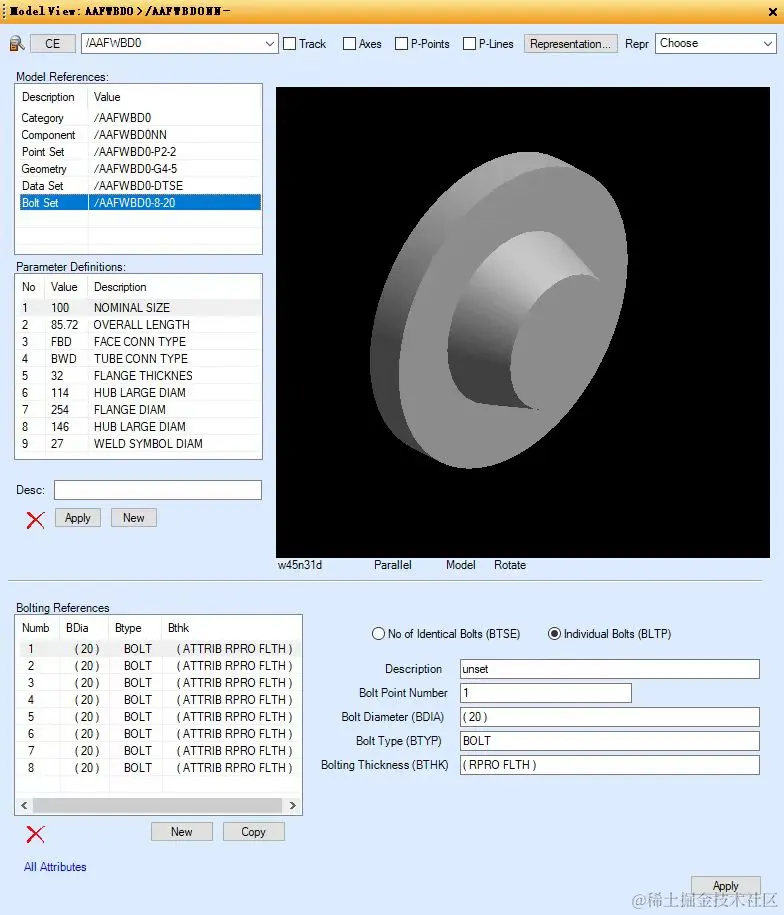Click the CE button
The height and width of the screenshot is (915, 784).
click(x=52, y=44)
